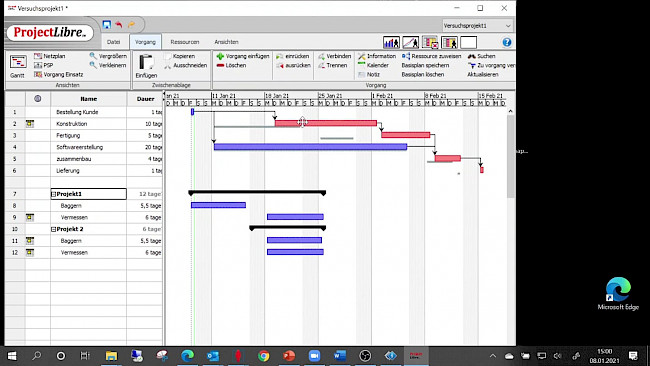Click the Dauer column header
Viewport: 650px width, 366px height.
point(145,99)
